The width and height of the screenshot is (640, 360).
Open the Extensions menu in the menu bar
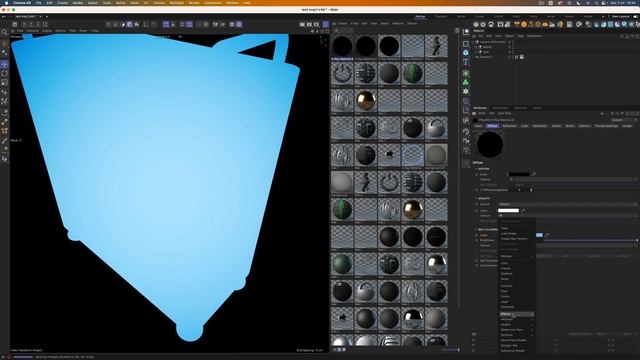point(213,3)
